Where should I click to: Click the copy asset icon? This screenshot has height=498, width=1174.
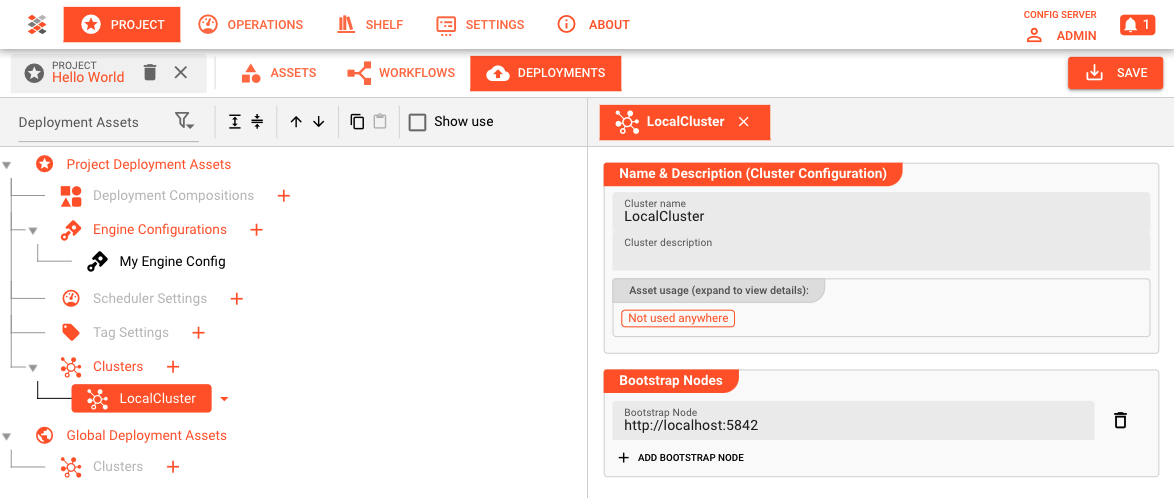tap(357, 121)
